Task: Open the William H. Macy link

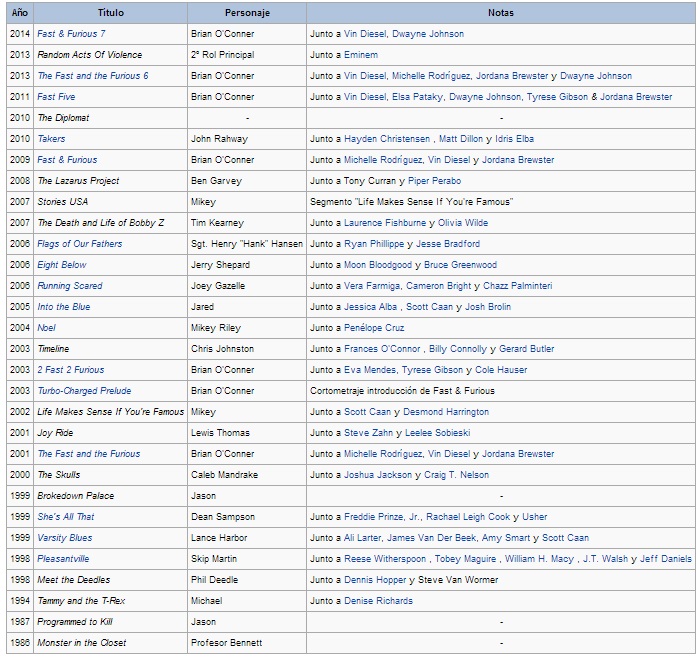Action: pyautogui.click(x=539, y=559)
